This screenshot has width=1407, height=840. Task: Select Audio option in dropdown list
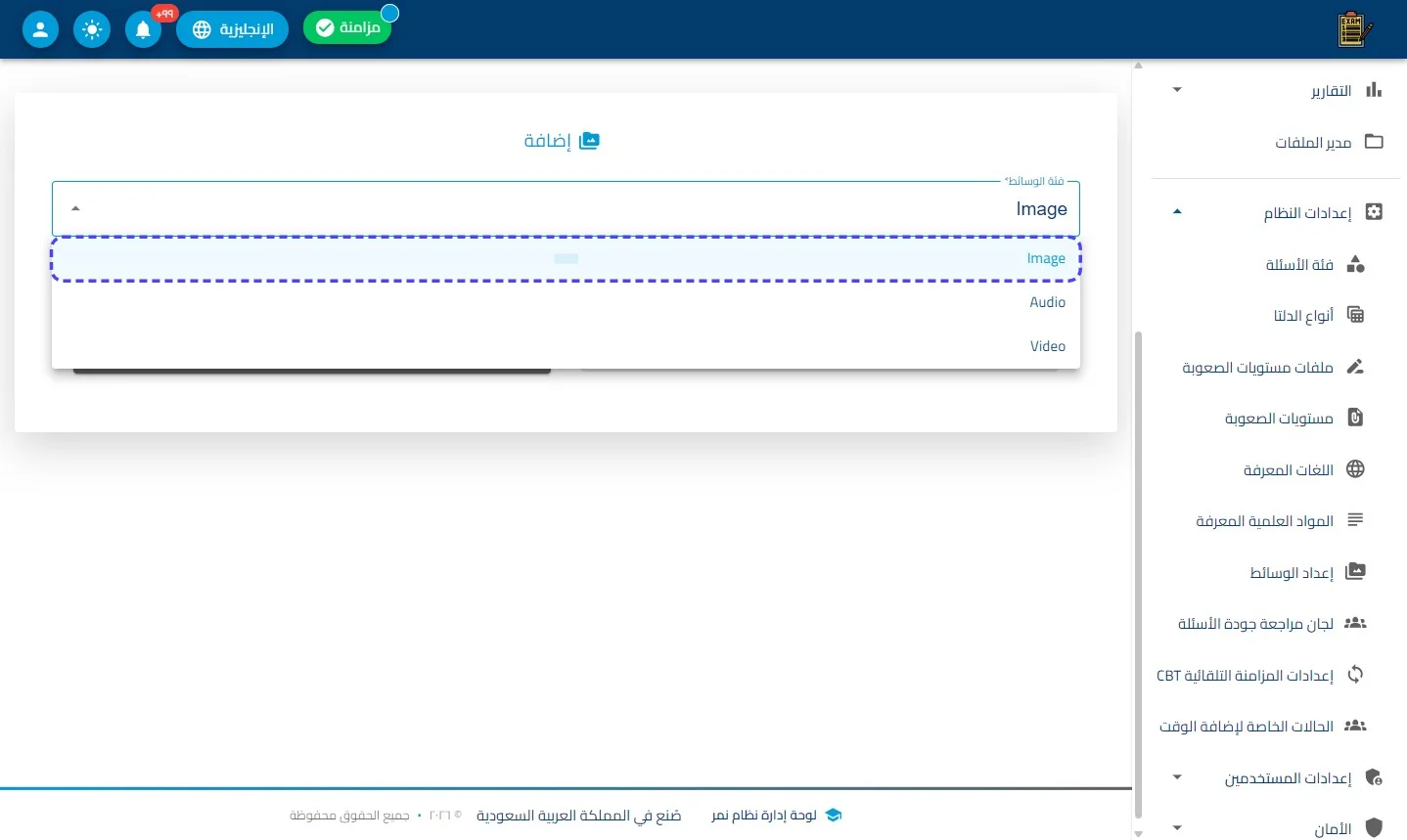(x=566, y=302)
